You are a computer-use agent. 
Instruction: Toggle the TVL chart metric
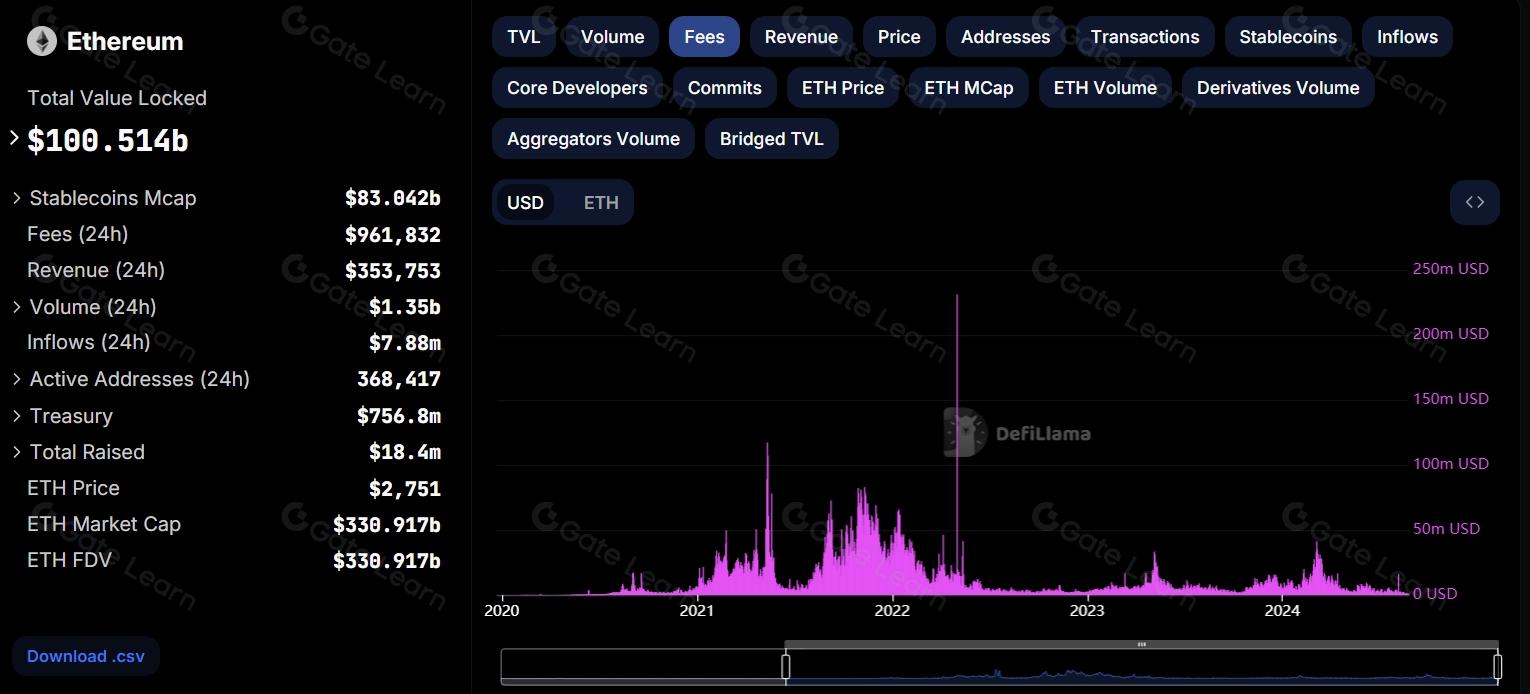pyautogui.click(x=523, y=37)
